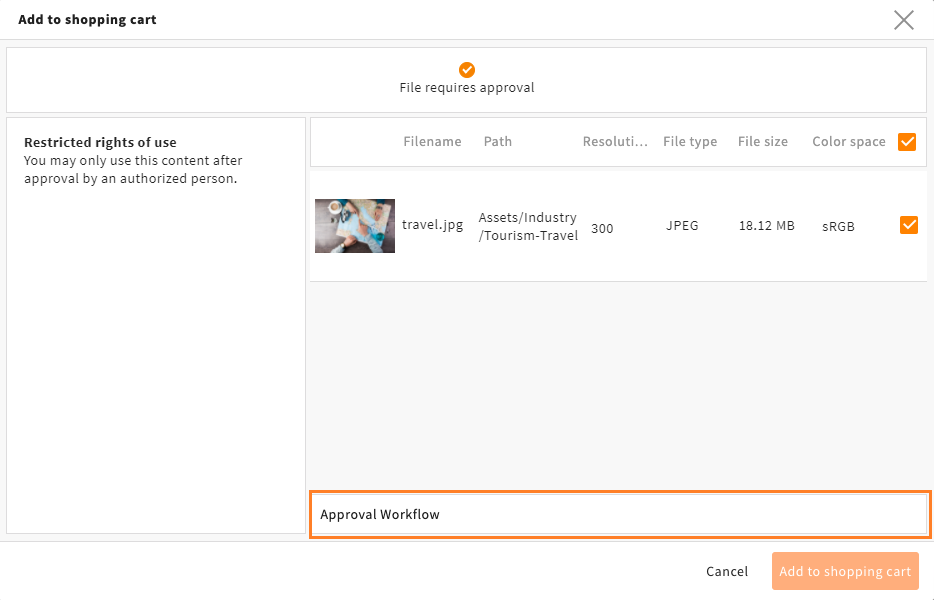Sort by the File type column
The width and height of the screenshot is (934, 600).
coord(690,142)
